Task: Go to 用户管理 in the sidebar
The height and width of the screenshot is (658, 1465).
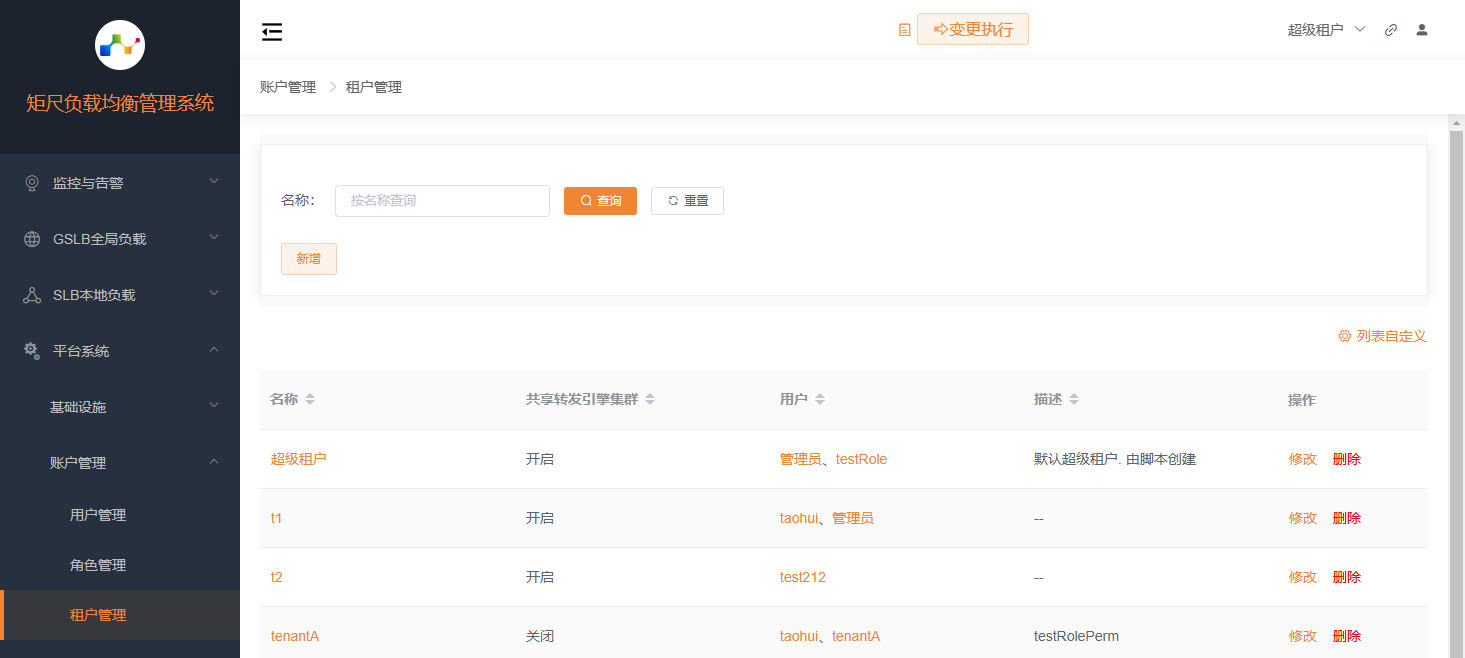Action: [x=98, y=515]
